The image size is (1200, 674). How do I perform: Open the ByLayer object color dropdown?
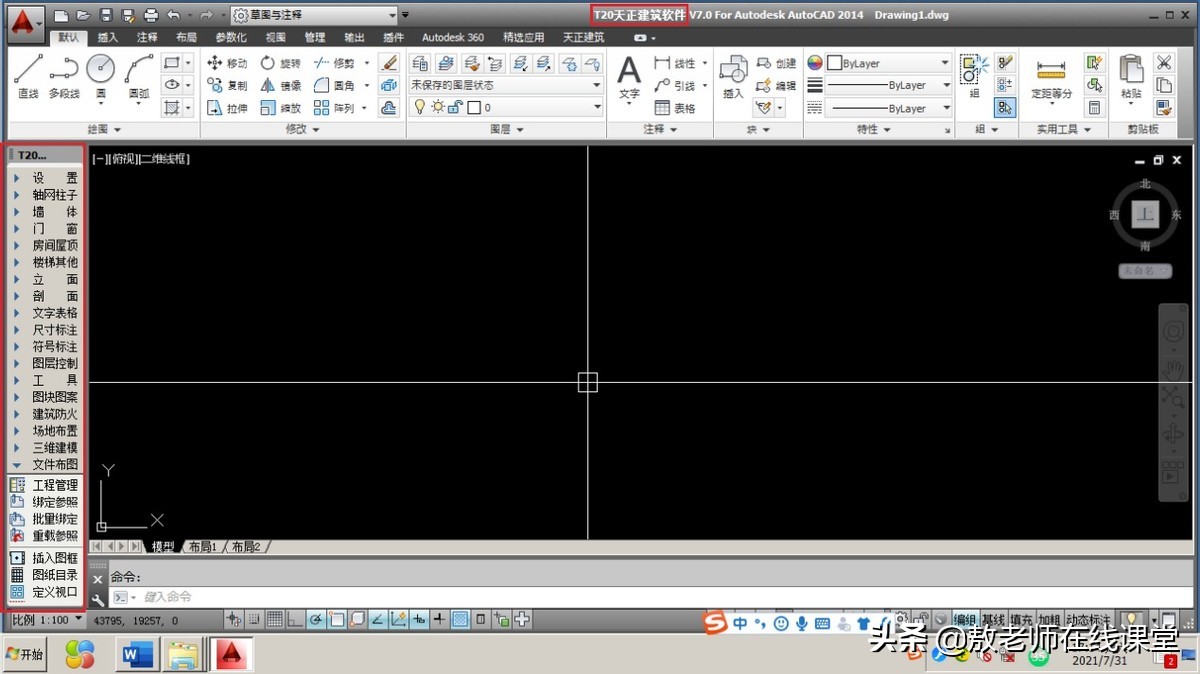coord(887,63)
